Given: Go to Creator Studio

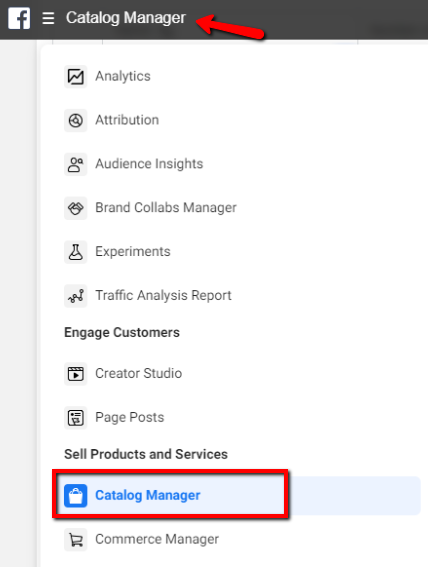Looking at the screenshot, I should pyautogui.click(x=138, y=373).
